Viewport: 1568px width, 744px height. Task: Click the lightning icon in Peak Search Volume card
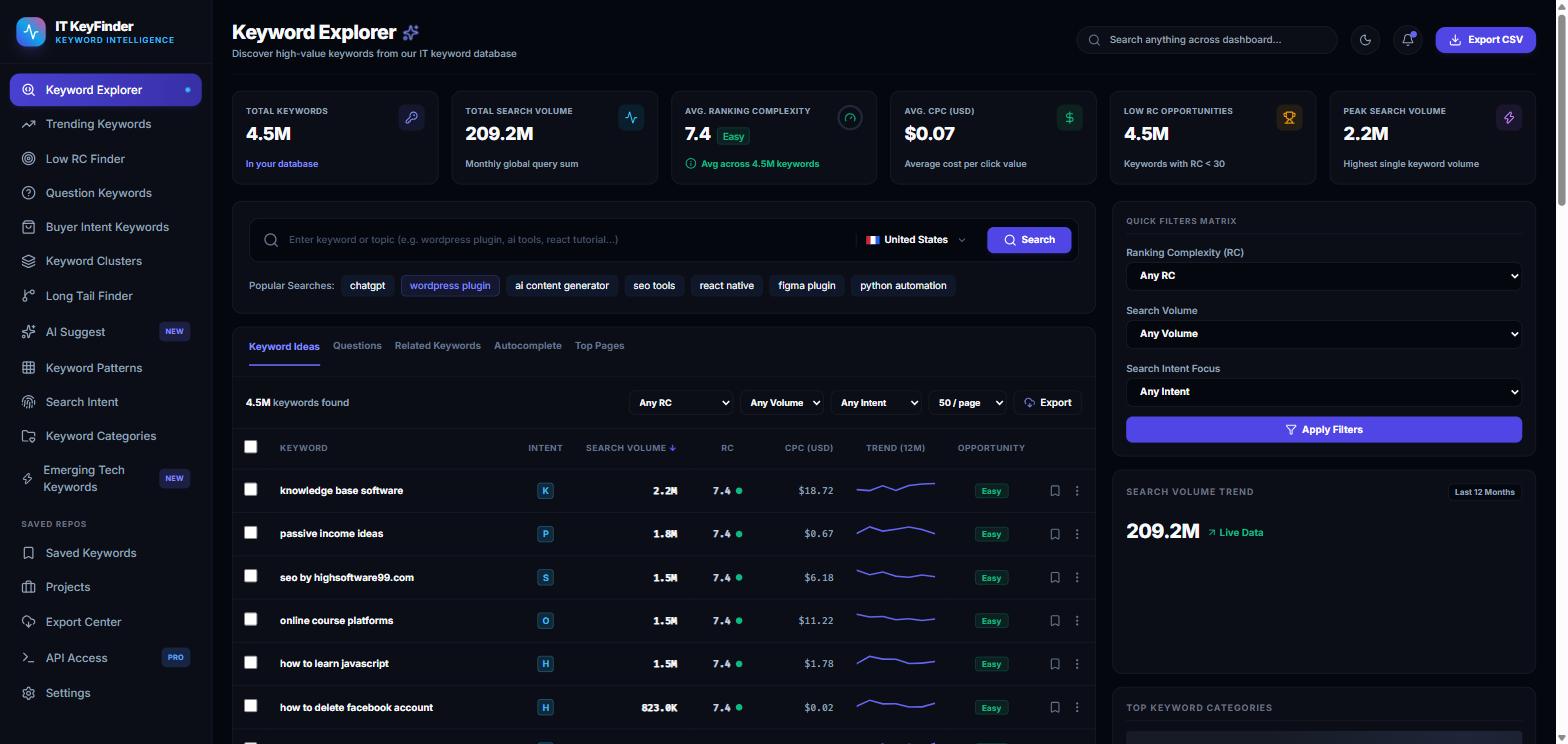(x=1509, y=118)
